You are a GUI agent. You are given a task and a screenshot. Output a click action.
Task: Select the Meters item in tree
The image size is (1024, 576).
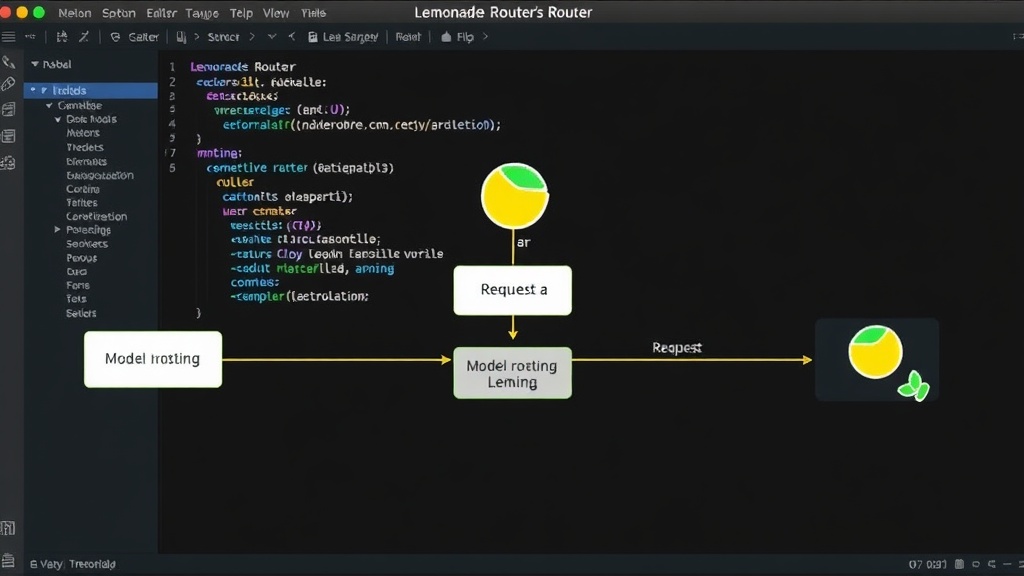pyautogui.click(x=83, y=133)
